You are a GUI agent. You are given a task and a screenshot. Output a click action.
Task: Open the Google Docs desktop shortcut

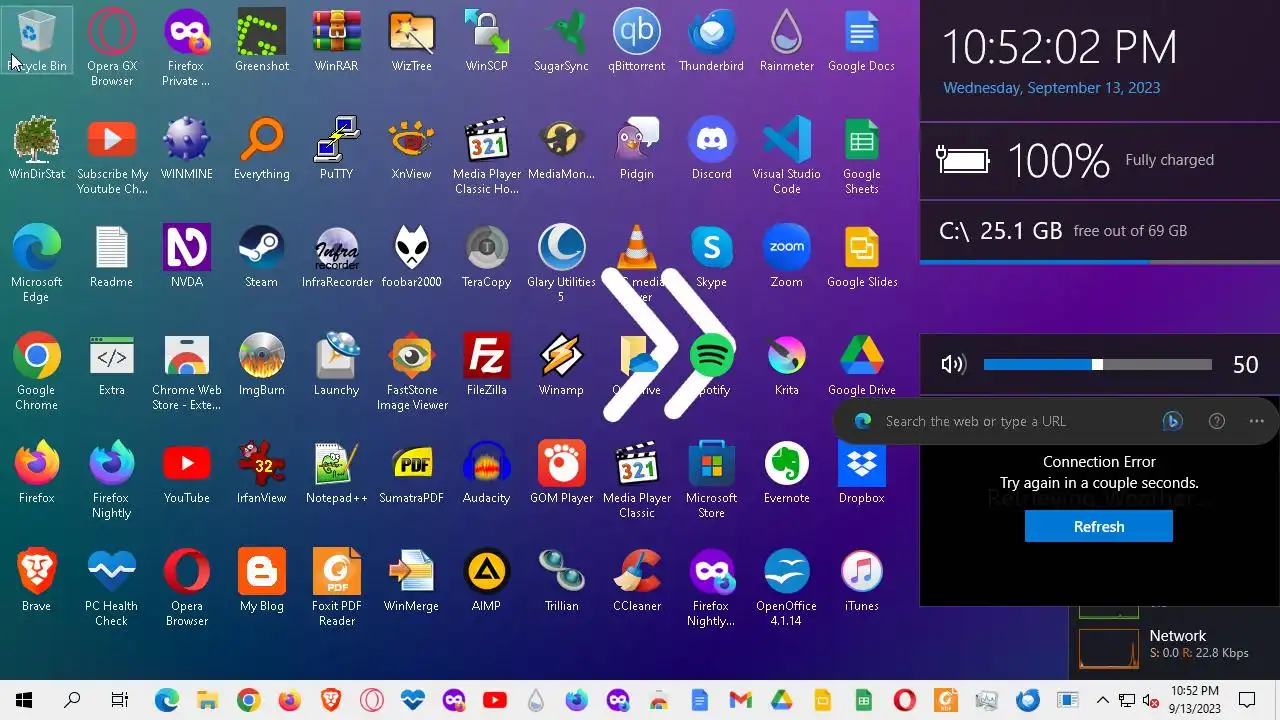[x=862, y=41]
